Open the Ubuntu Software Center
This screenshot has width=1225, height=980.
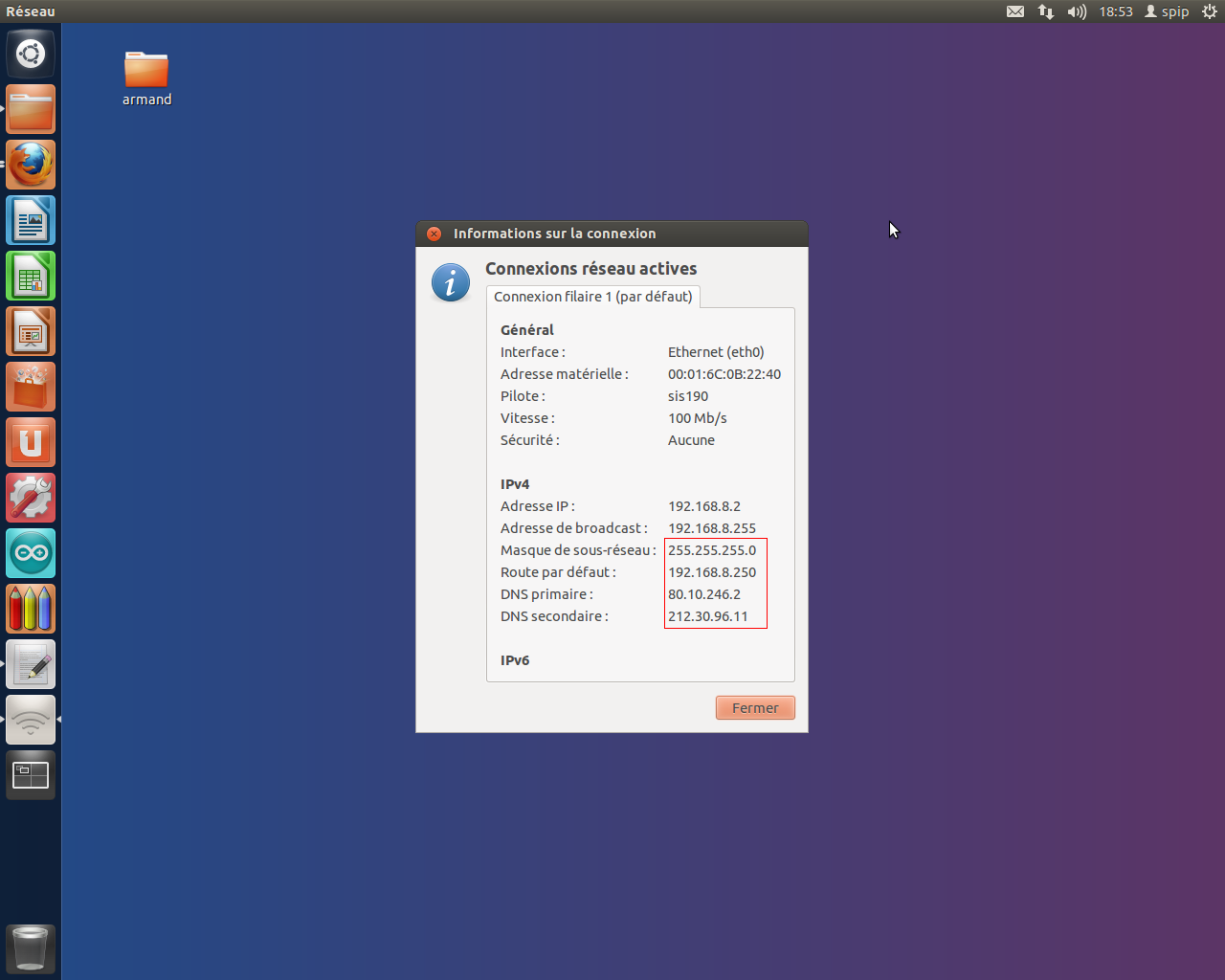click(31, 387)
